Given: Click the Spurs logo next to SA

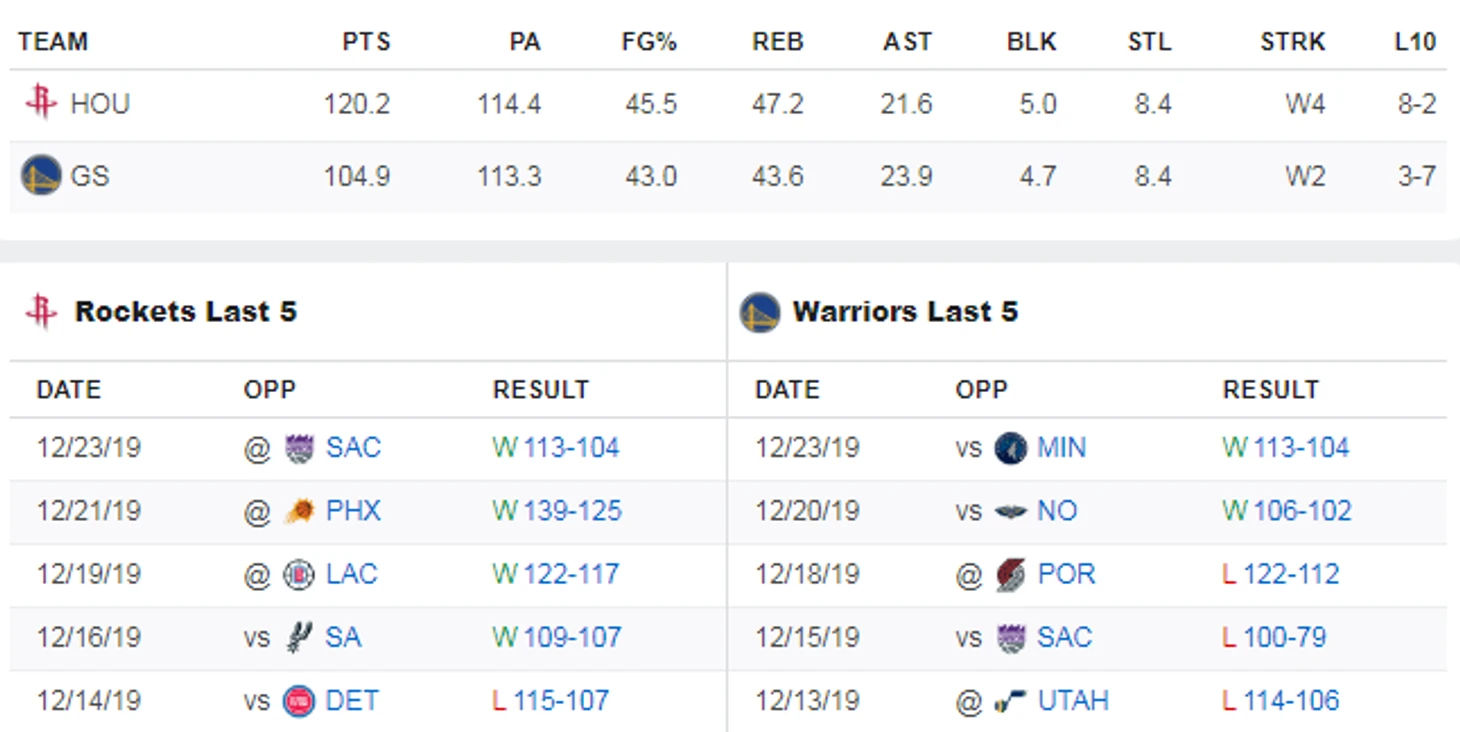Looking at the screenshot, I should click(x=299, y=638).
